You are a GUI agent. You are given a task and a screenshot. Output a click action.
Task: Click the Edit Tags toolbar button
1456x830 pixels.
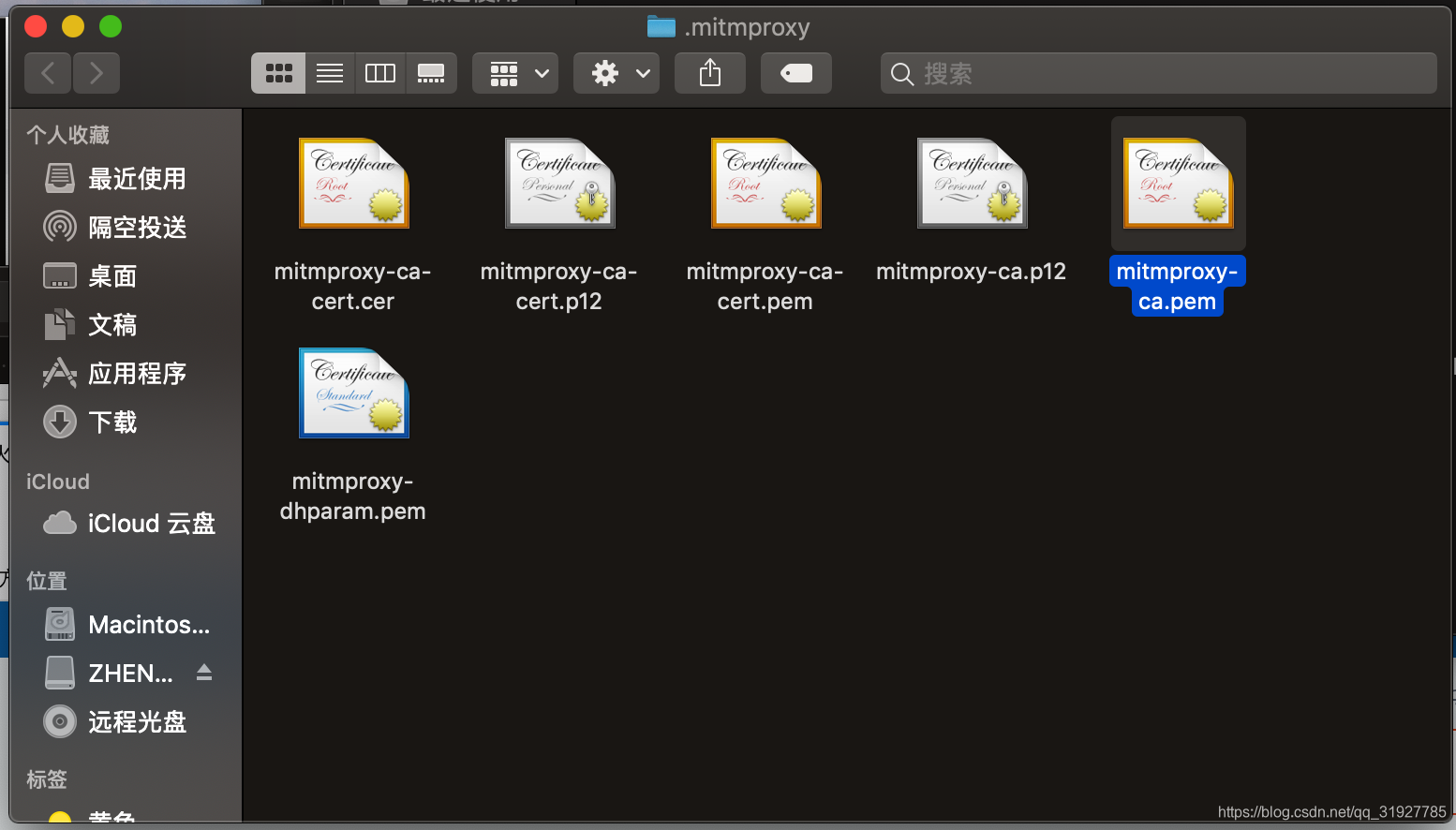point(796,73)
